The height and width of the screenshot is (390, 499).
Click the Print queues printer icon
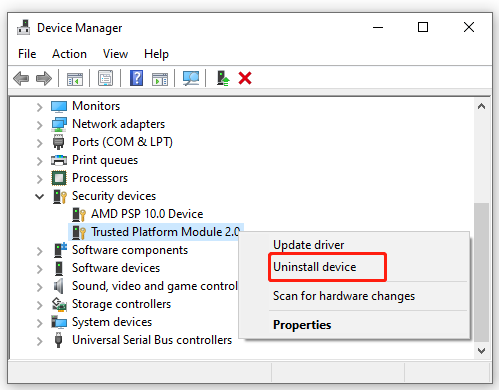(x=59, y=160)
